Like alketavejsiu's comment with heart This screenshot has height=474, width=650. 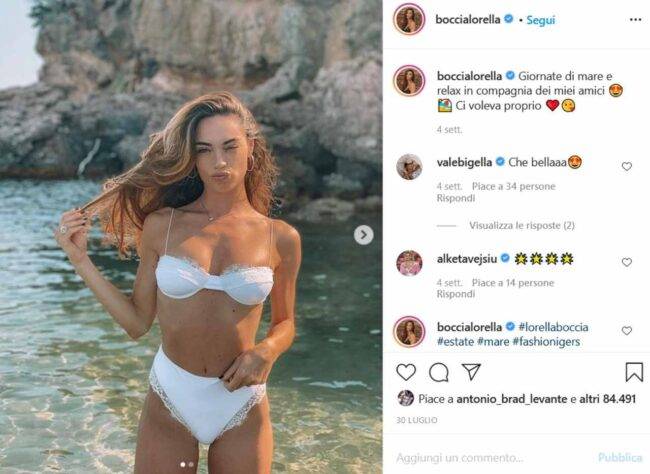pyautogui.click(x=626, y=262)
